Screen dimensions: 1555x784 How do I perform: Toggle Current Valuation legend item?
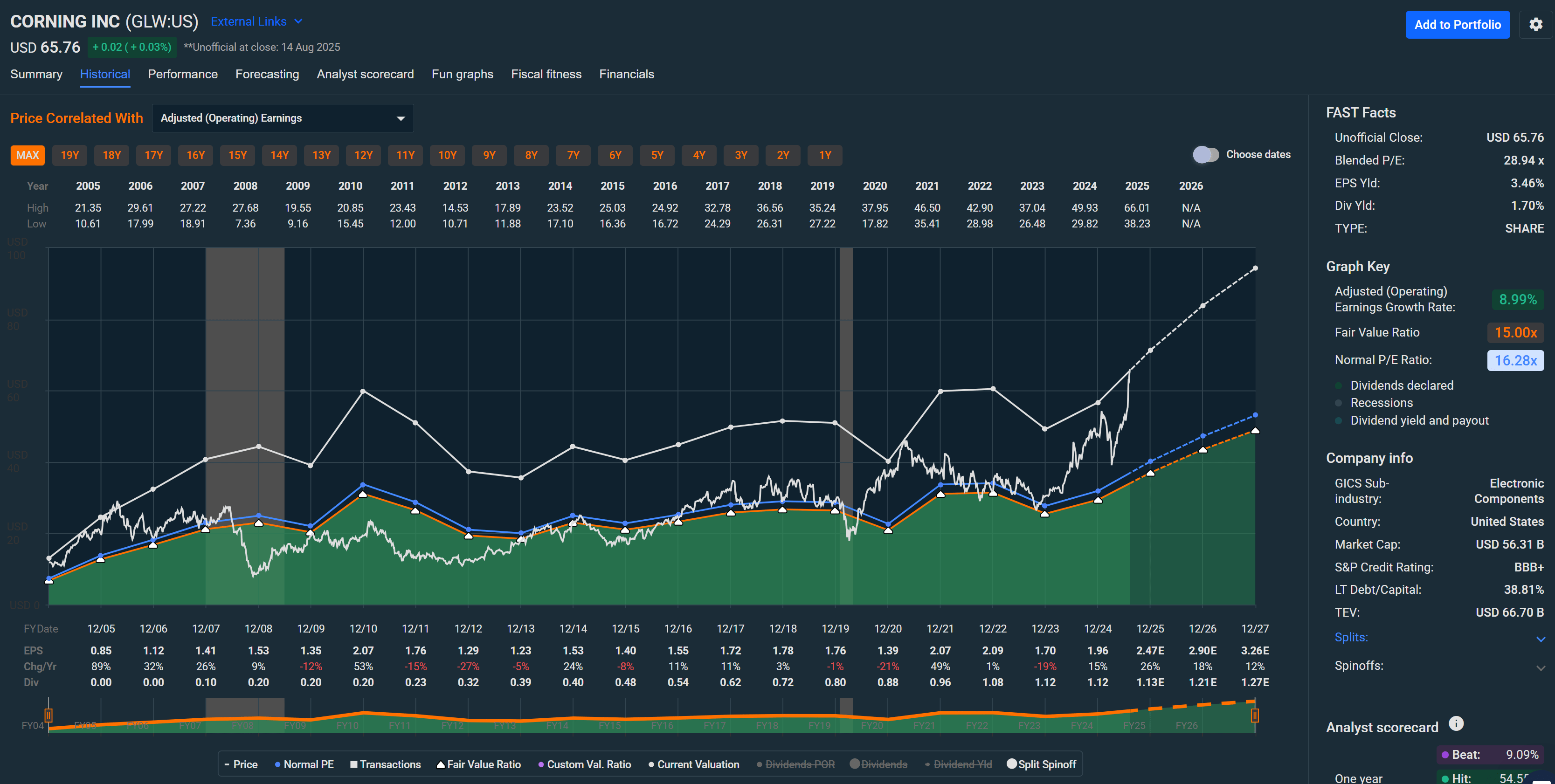point(694,764)
